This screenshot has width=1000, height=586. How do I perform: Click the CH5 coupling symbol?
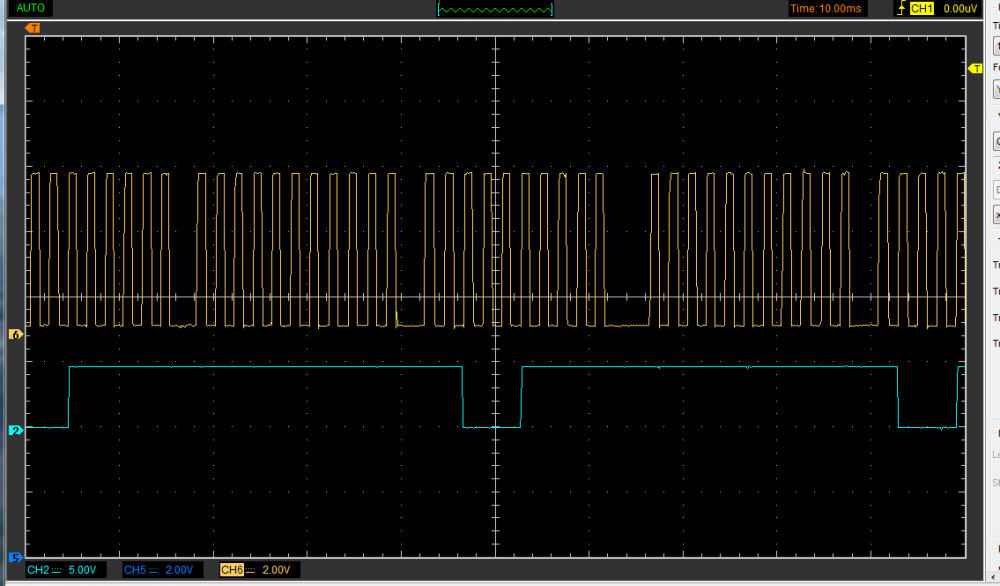click(x=153, y=570)
